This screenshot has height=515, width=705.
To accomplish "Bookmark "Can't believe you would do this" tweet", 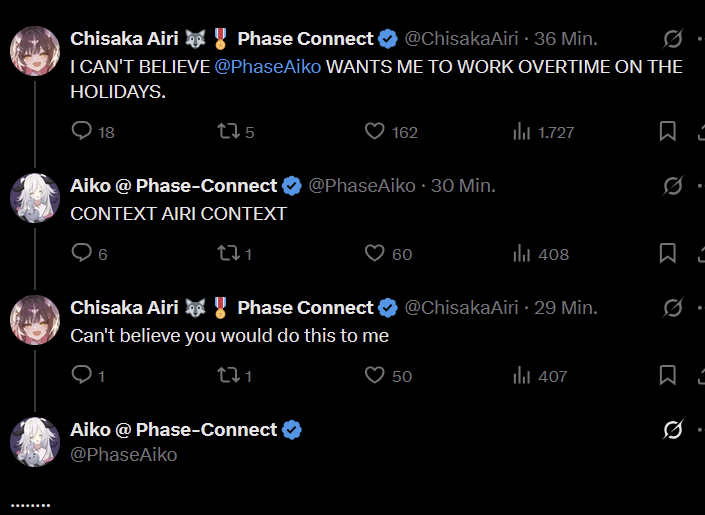I will (x=667, y=376).
